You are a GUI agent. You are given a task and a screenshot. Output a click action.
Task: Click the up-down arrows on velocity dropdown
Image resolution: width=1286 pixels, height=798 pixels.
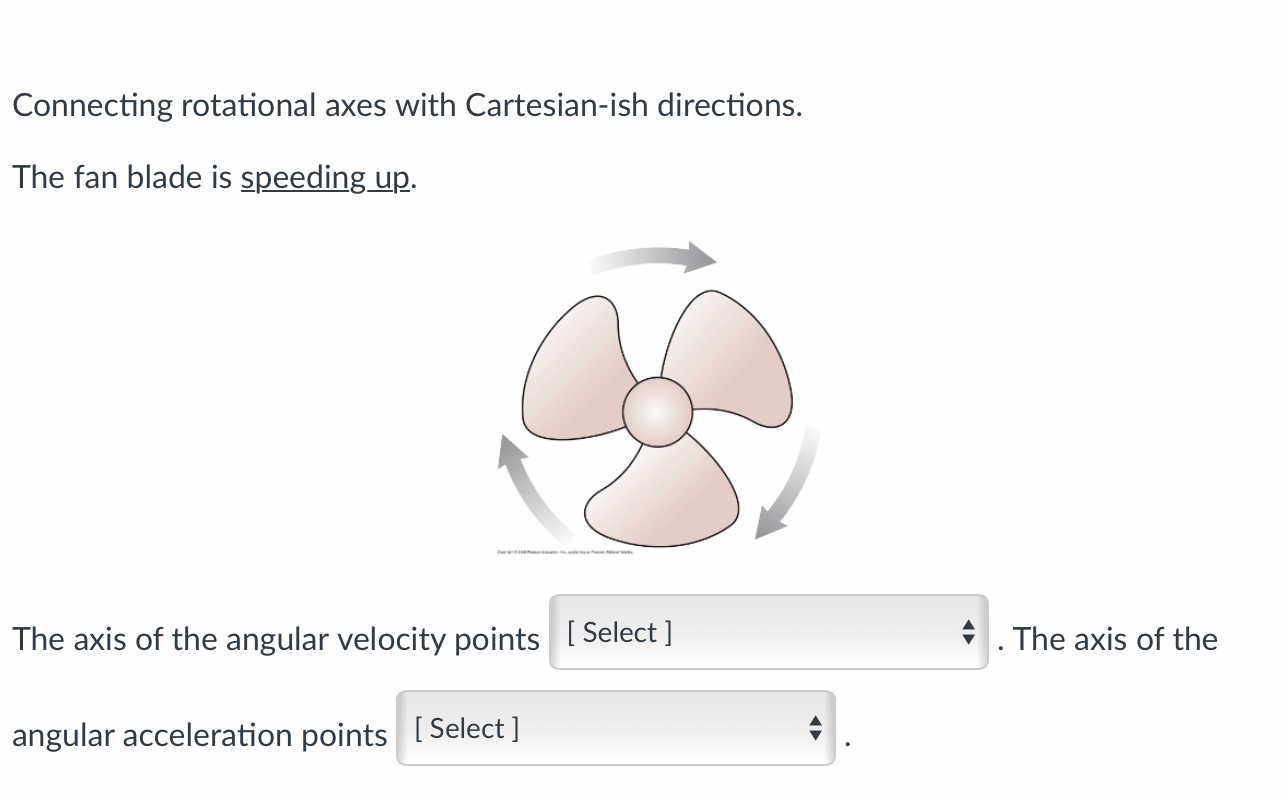coord(969,631)
